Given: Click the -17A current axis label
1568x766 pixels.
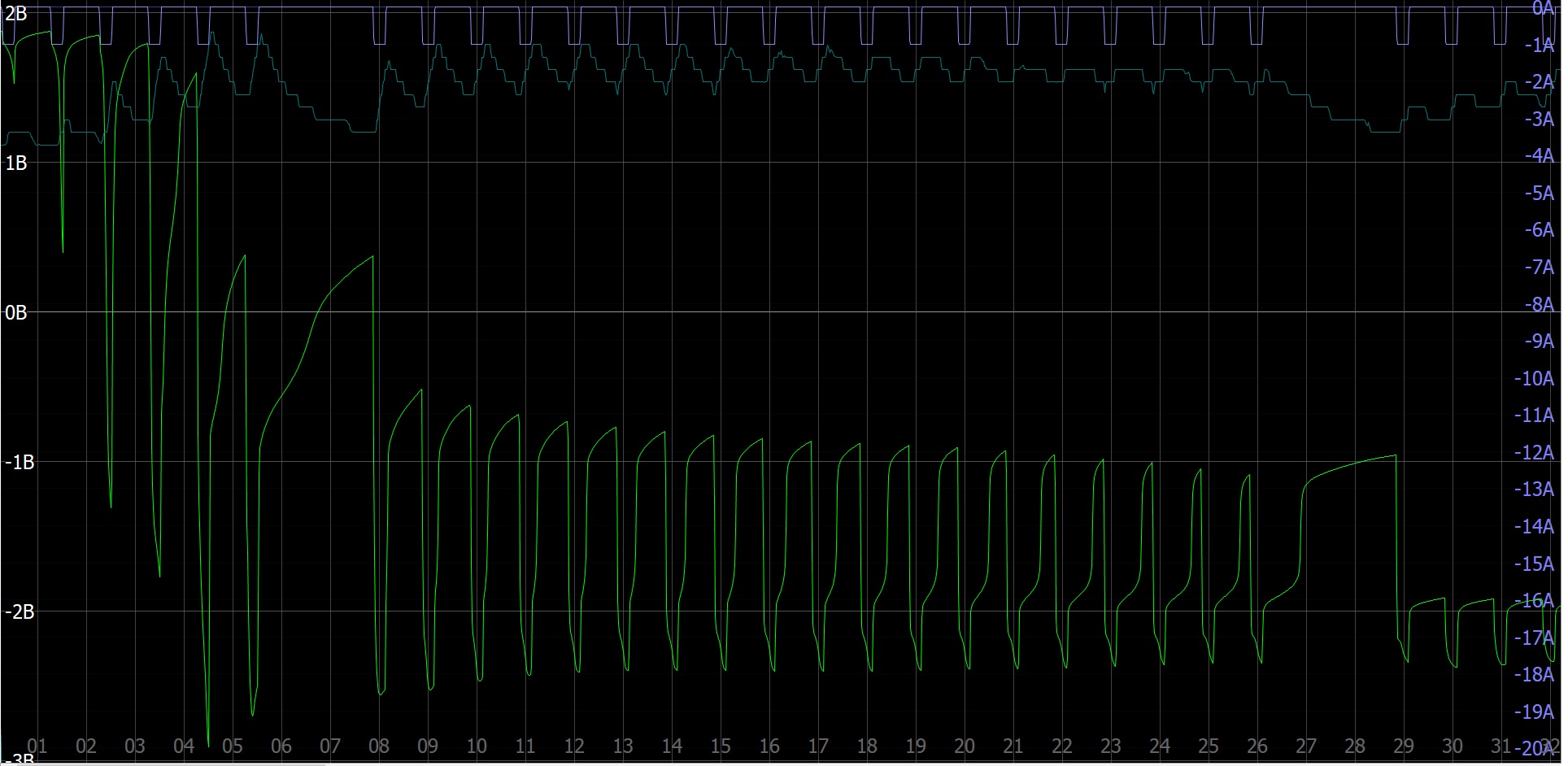Looking at the screenshot, I should (x=1534, y=638).
